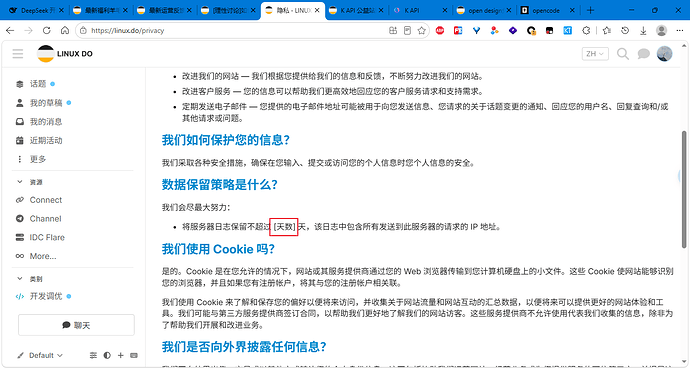The height and width of the screenshot is (369, 690).
Task: Open 话题 in the sidebar
Action: click(x=38, y=84)
